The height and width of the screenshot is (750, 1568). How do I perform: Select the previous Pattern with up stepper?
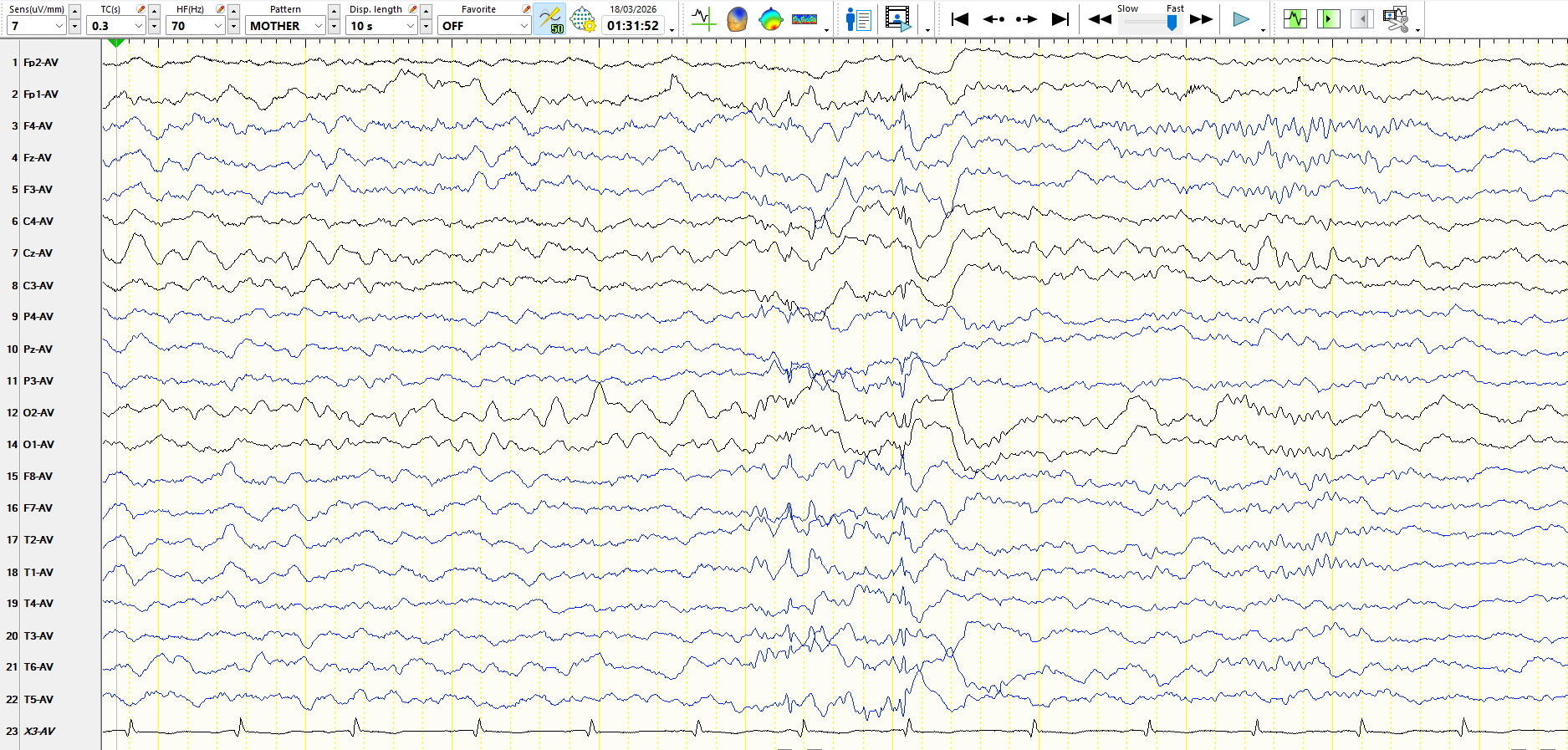pos(334,11)
